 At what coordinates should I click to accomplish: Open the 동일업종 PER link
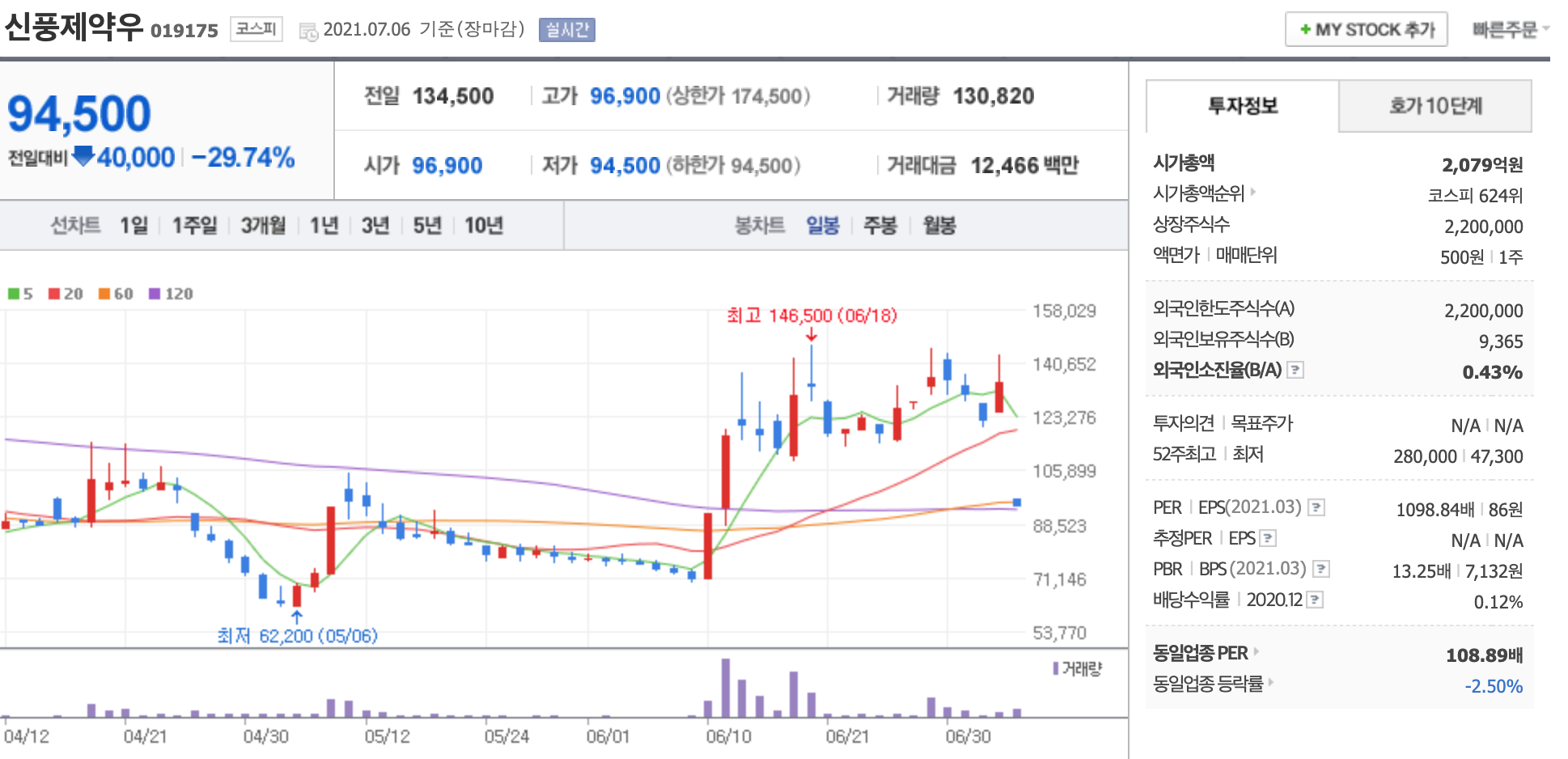coord(1206,653)
